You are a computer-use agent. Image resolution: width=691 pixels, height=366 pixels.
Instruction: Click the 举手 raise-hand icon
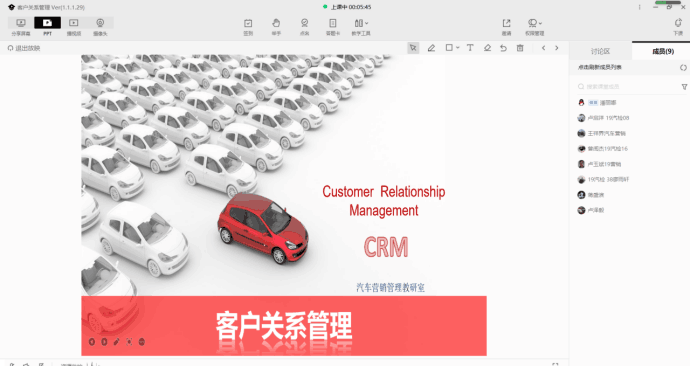coord(276,27)
